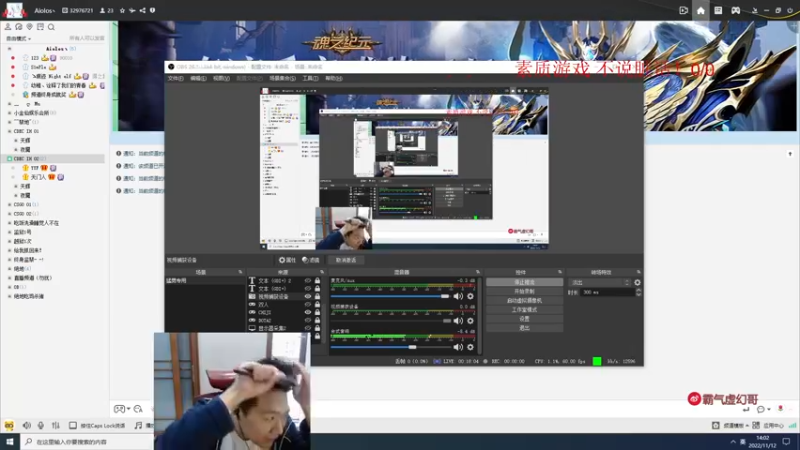Click the 停止推流 stop streaming button

(524, 282)
